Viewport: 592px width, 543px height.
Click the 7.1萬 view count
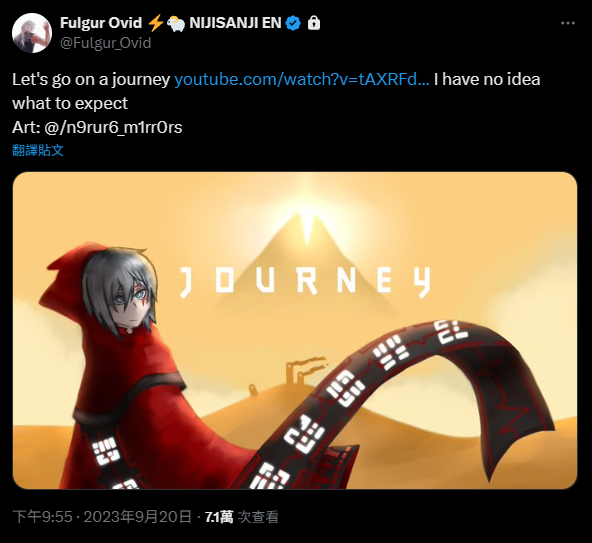219,517
